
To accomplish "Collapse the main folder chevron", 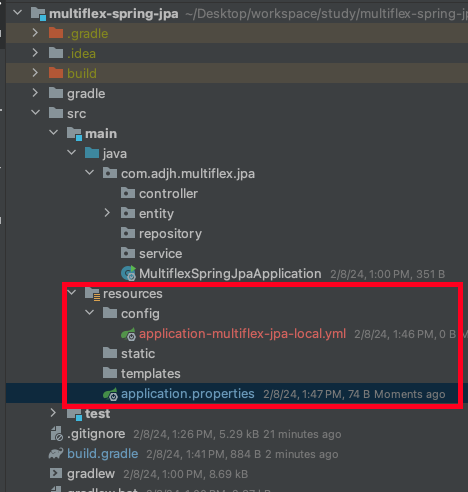I will (53, 133).
